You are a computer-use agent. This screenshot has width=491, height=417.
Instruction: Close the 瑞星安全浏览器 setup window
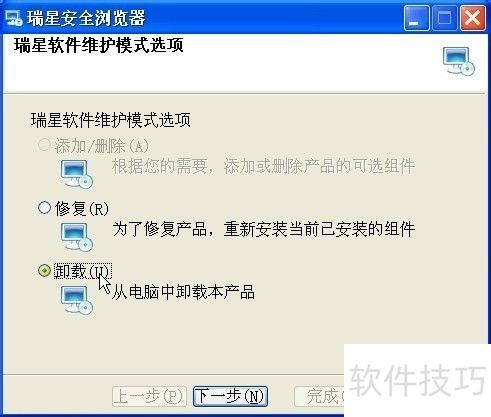tap(472, 18)
